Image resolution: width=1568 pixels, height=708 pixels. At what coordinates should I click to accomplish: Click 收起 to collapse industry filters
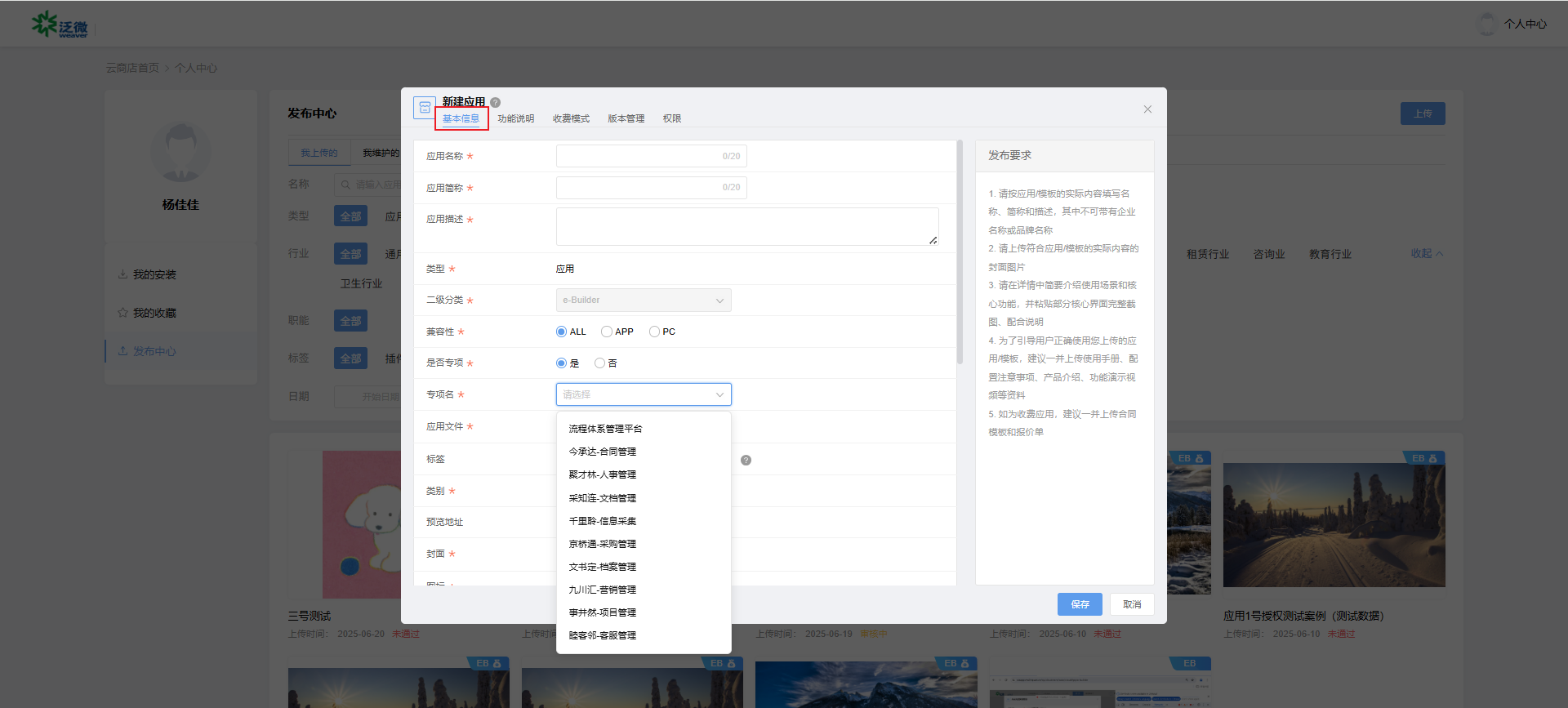[x=1427, y=253]
